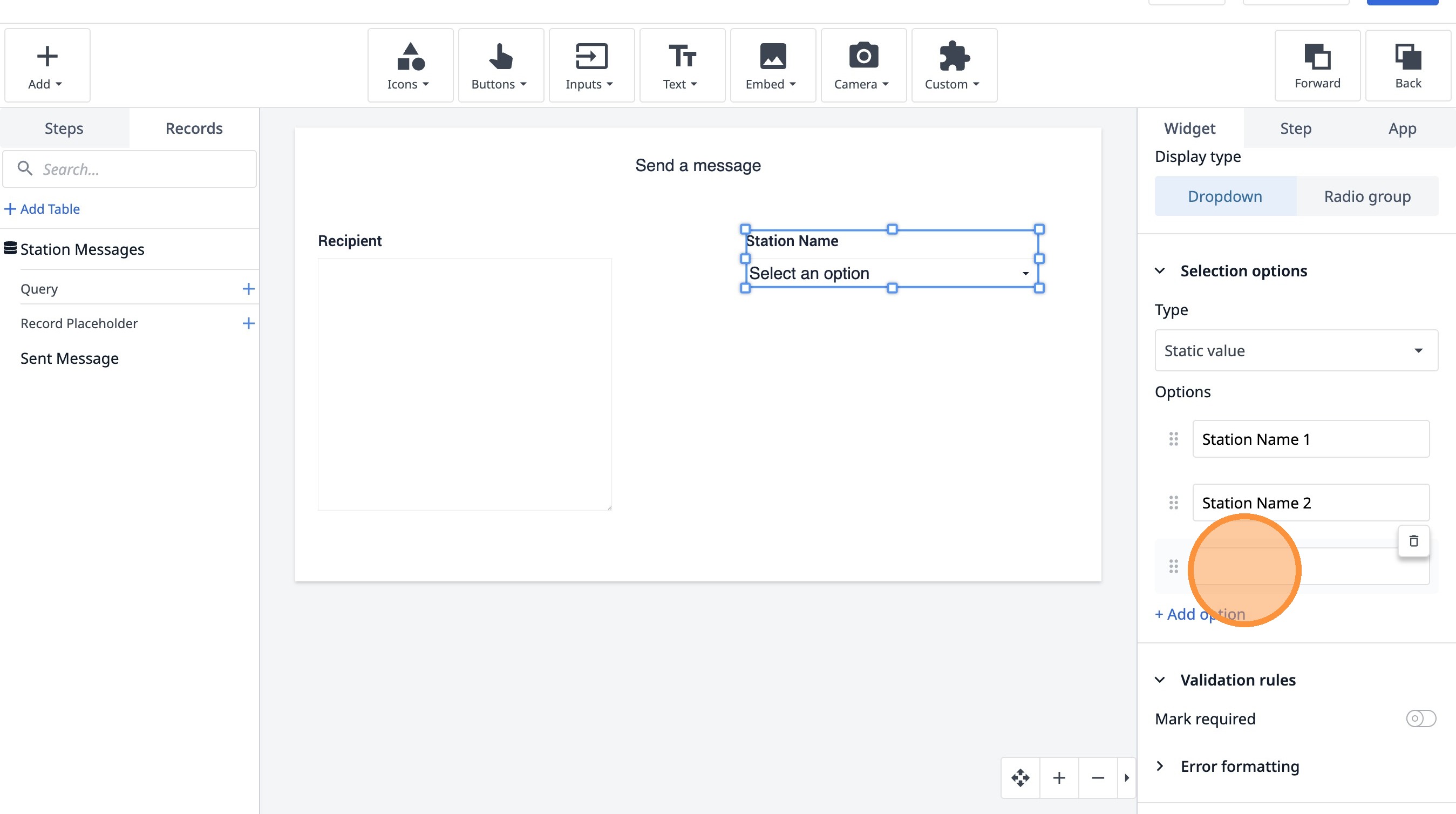
Task: Delete the empty third option
Action: (x=1413, y=541)
